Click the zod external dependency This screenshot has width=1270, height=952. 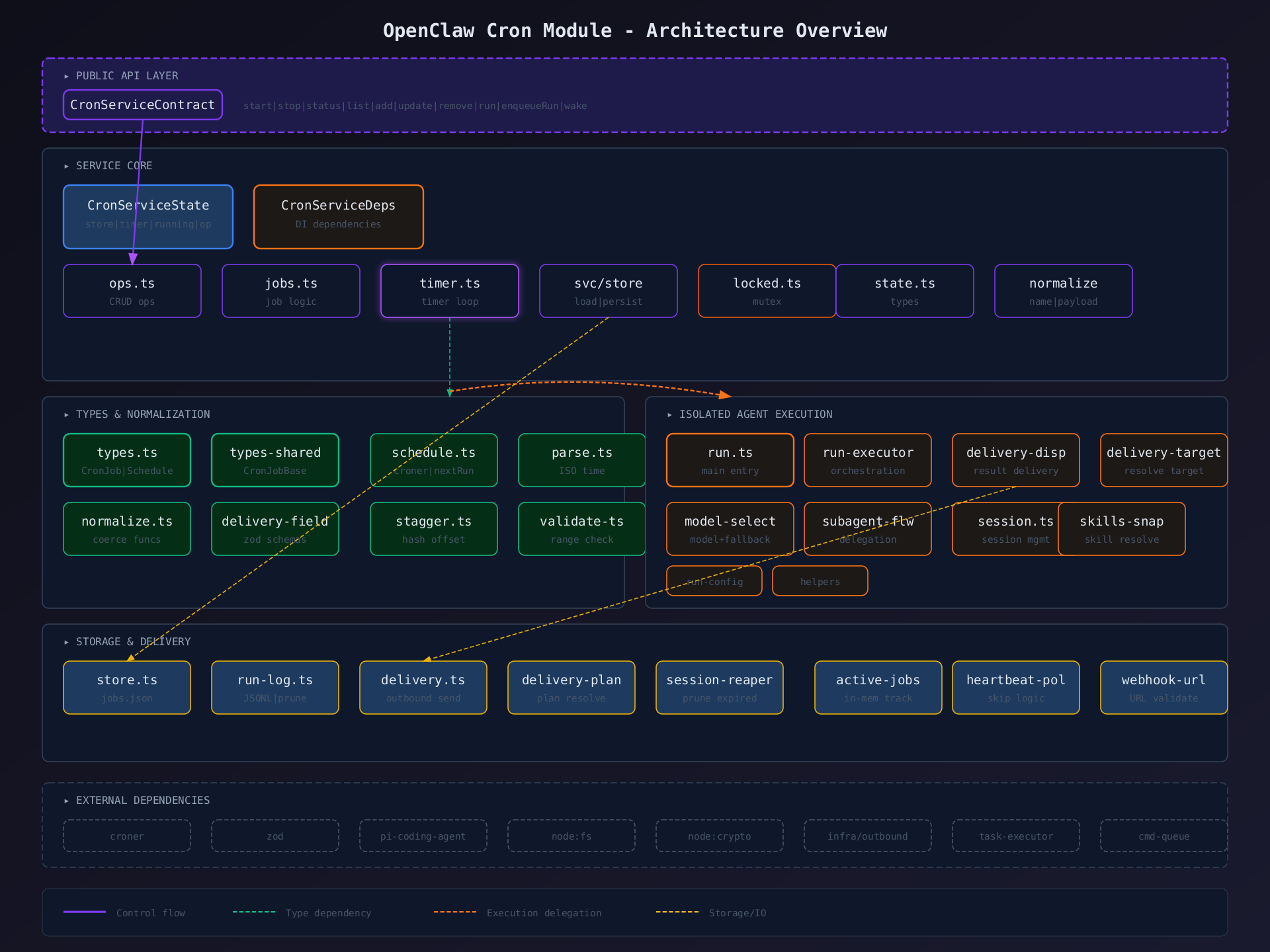pos(275,836)
